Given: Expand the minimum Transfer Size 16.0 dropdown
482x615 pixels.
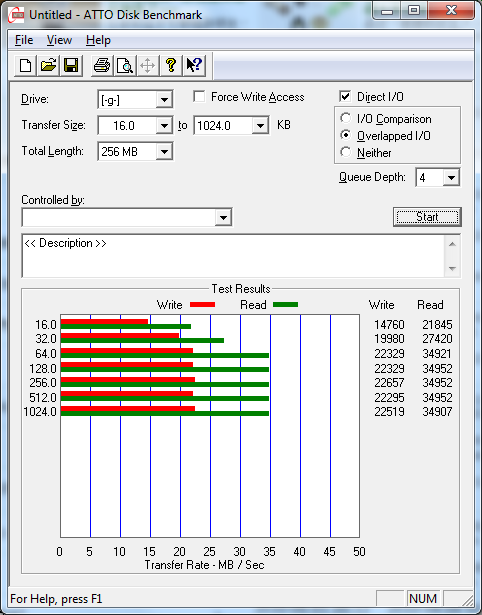Looking at the screenshot, I should pos(164,126).
